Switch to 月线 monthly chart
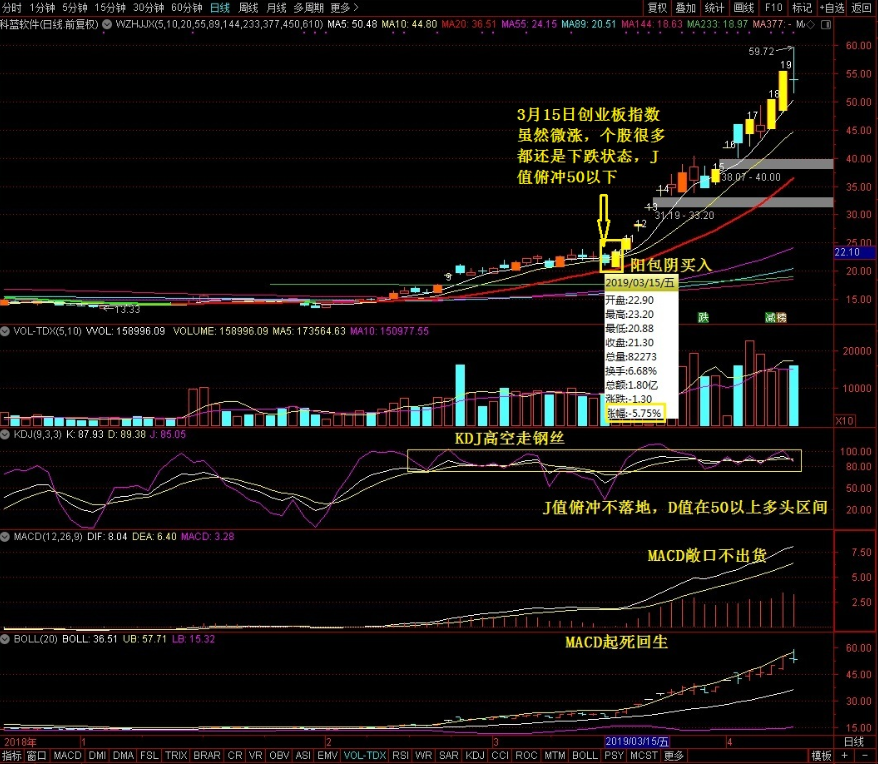The image size is (878, 764). pyautogui.click(x=276, y=7)
